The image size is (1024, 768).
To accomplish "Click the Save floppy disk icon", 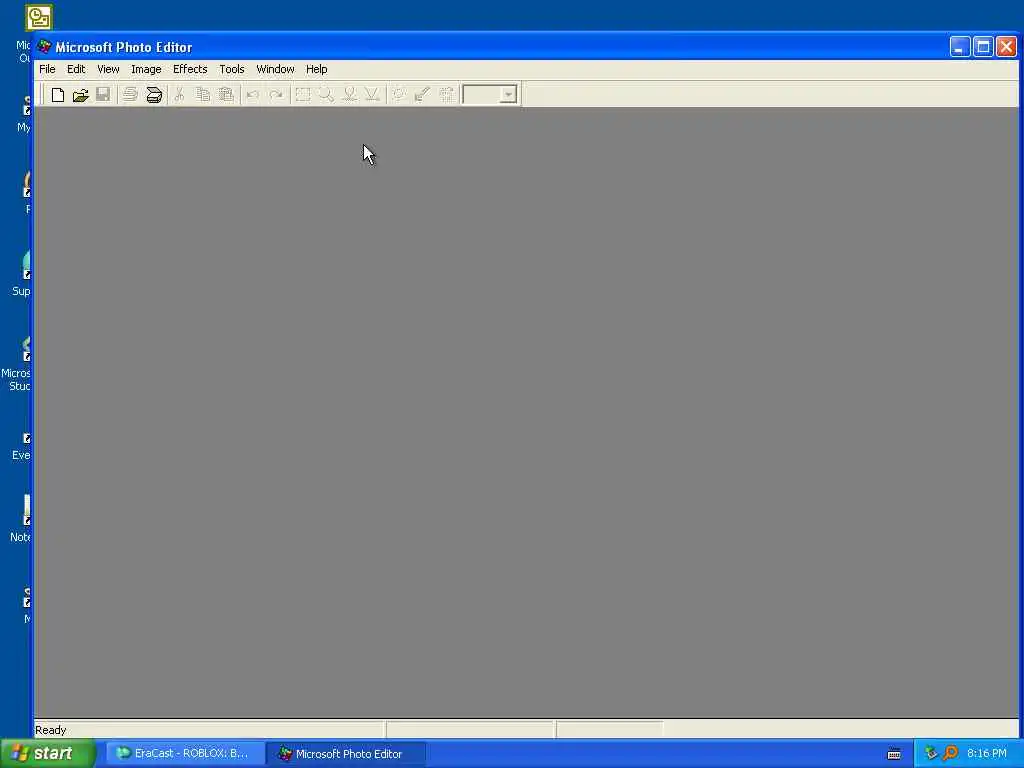I will 103,95.
